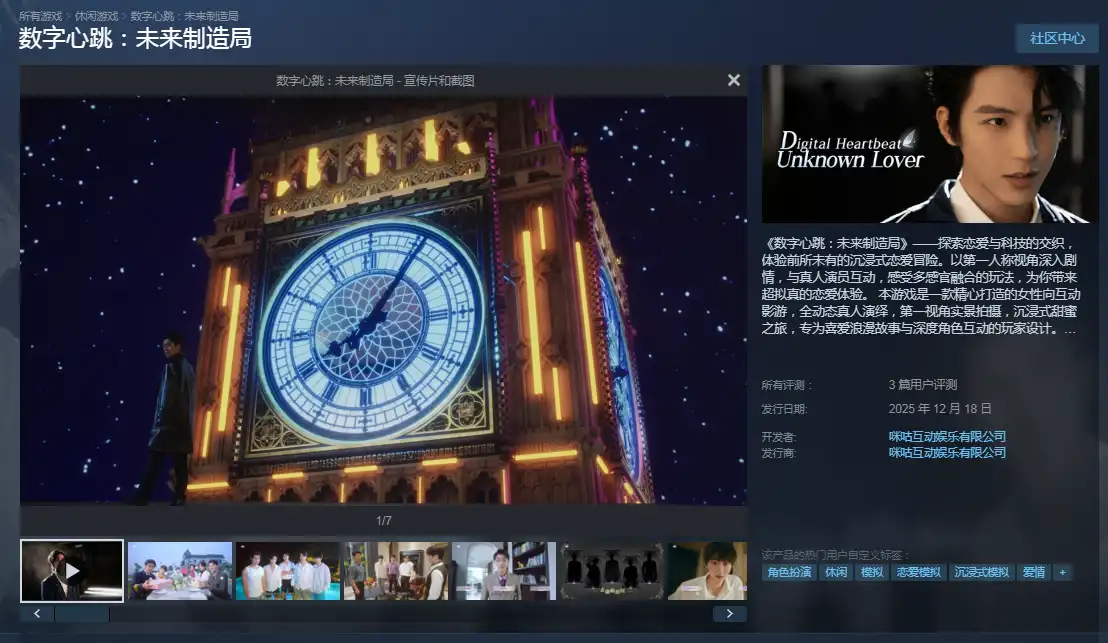Image resolution: width=1108 pixels, height=643 pixels.
Task: Select the 恋爱模拟 tag
Action: [917, 572]
